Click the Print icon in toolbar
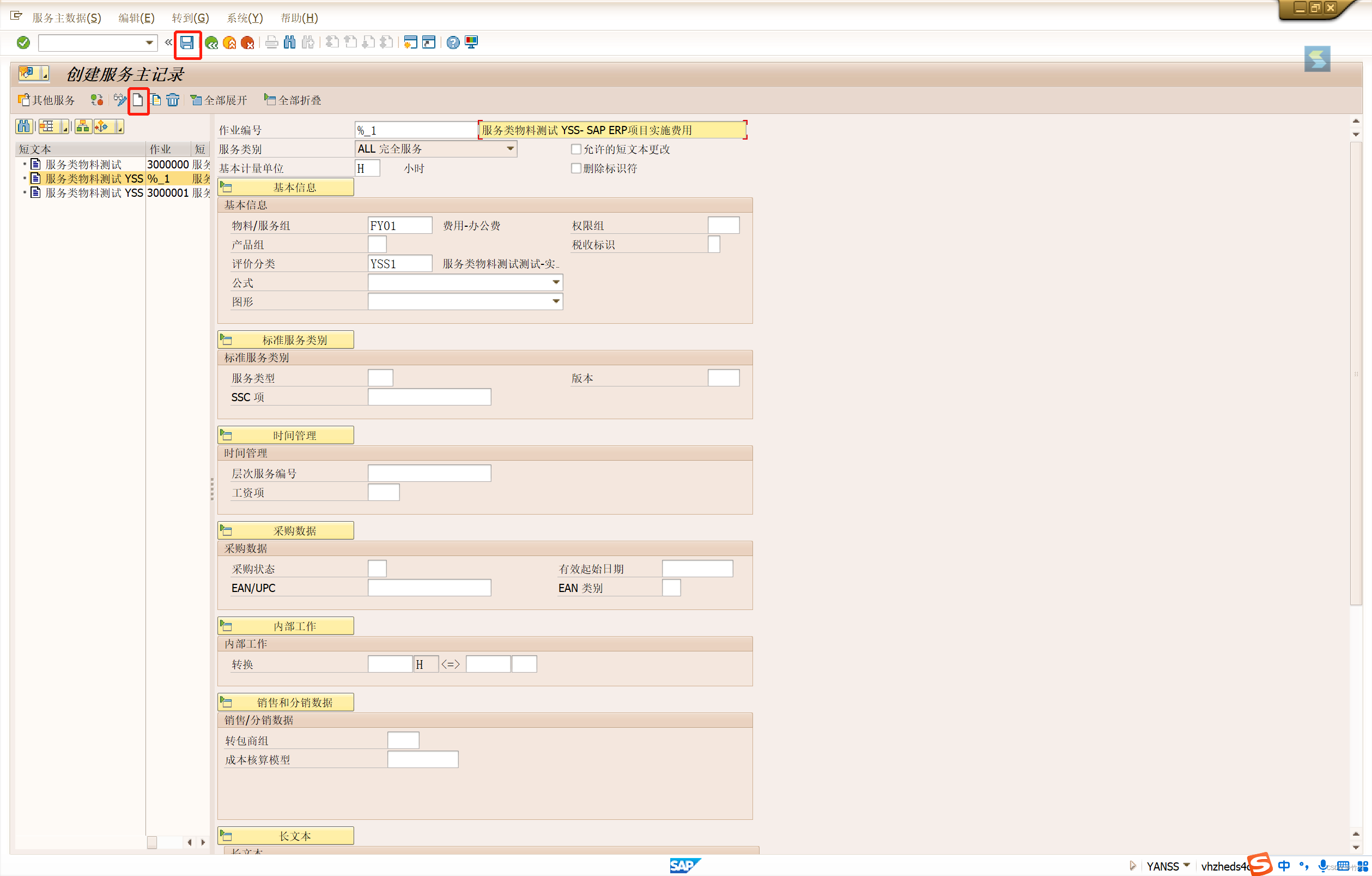 tap(272, 43)
